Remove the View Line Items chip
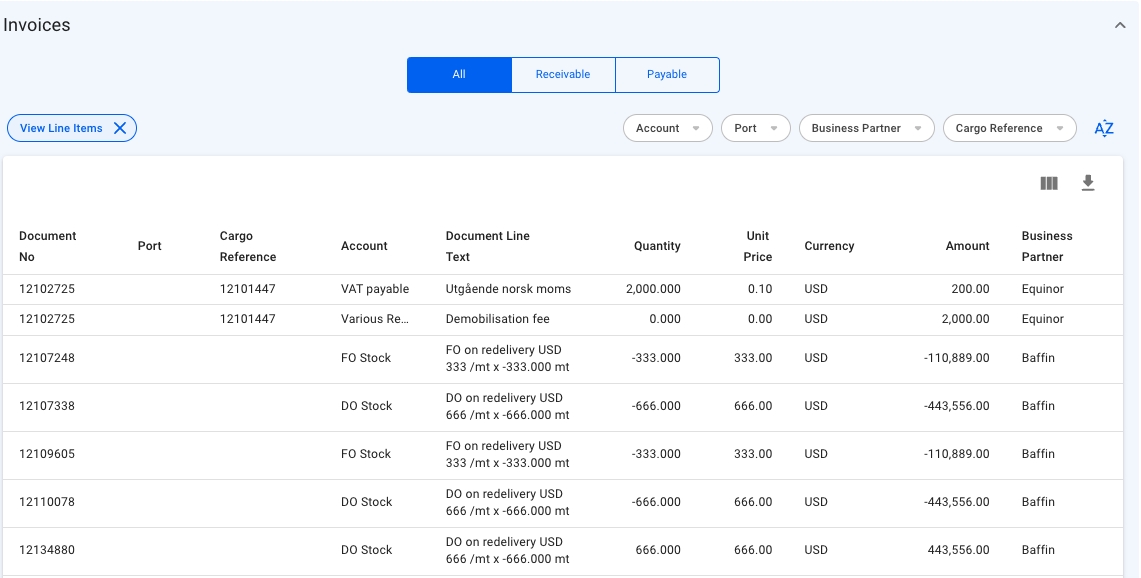The width and height of the screenshot is (1141, 578). [x=120, y=128]
